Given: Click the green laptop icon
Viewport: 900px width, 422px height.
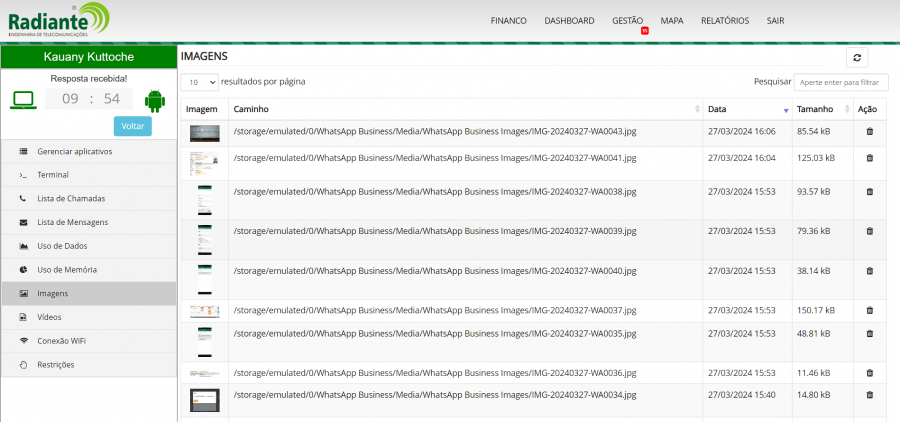Looking at the screenshot, I should click(24, 99).
